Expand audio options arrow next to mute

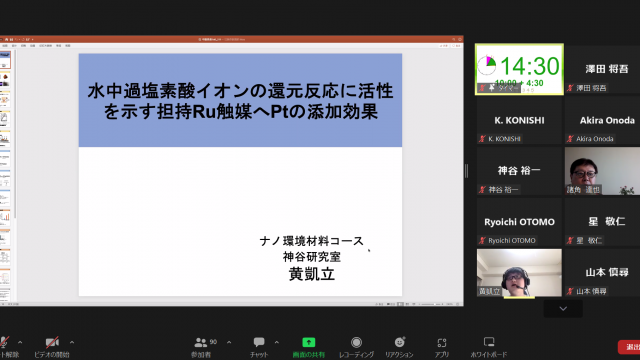(20, 342)
